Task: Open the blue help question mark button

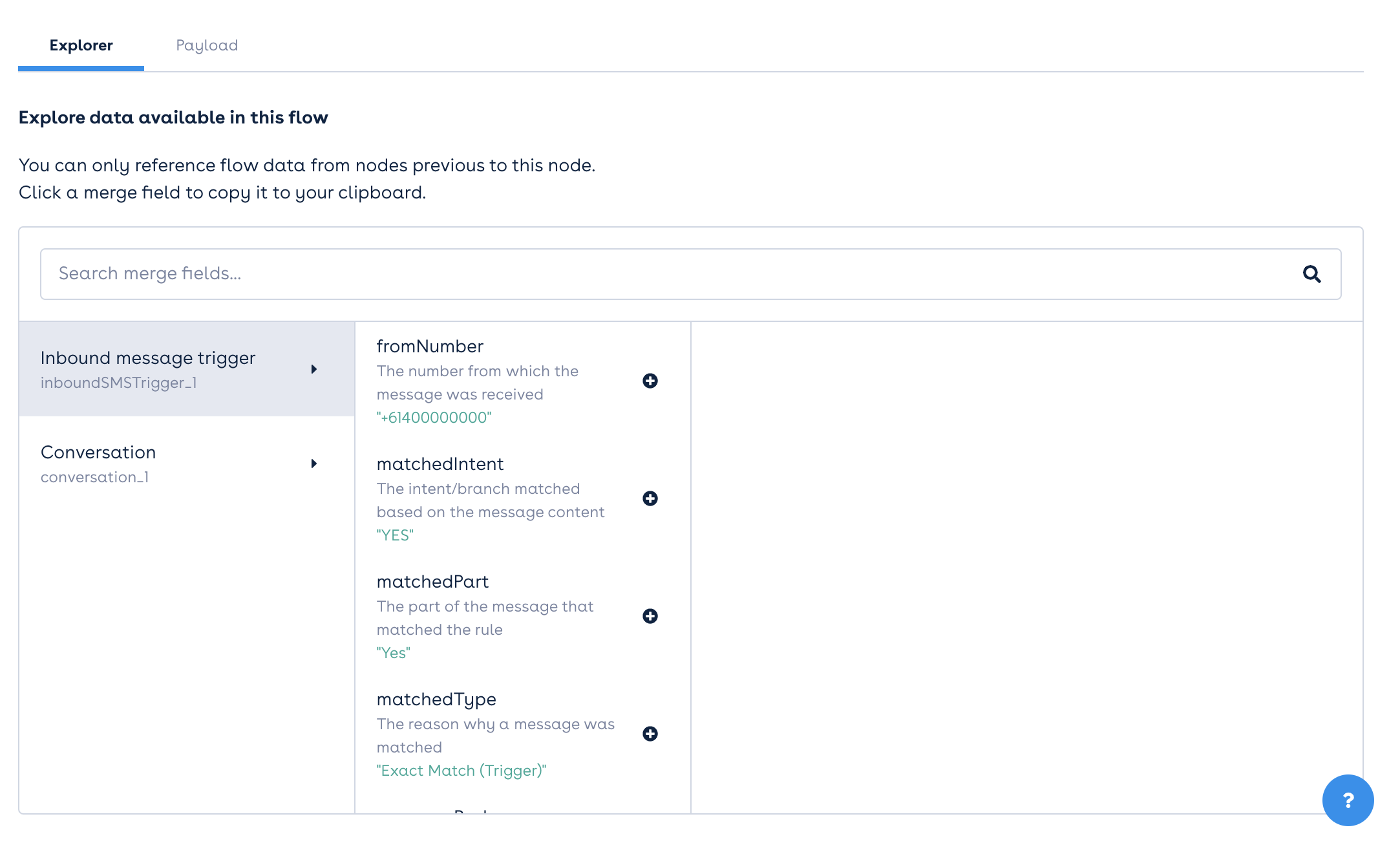Action: (1348, 800)
